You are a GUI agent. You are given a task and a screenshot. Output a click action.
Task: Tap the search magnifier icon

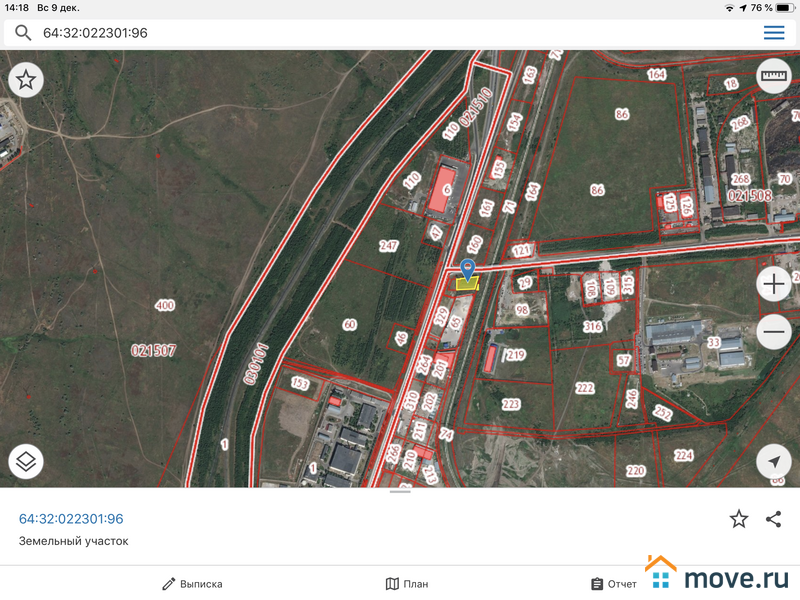coord(22,33)
